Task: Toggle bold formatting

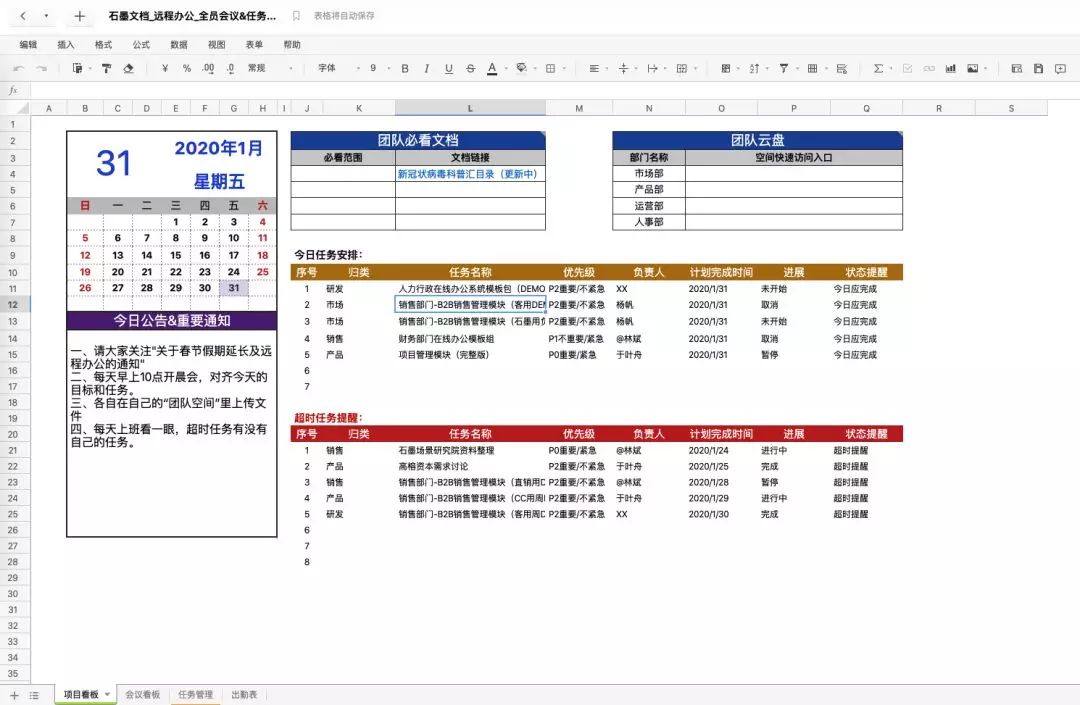Action: 405,69
